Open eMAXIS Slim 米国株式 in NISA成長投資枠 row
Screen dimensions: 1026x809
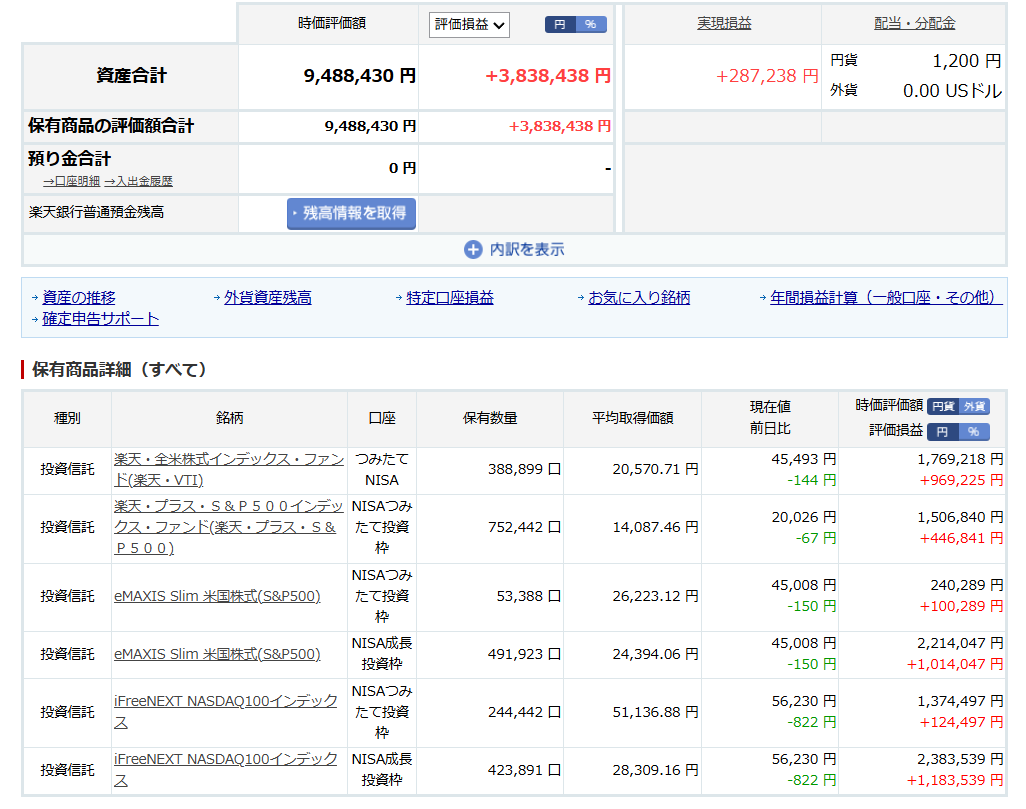point(217,654)
